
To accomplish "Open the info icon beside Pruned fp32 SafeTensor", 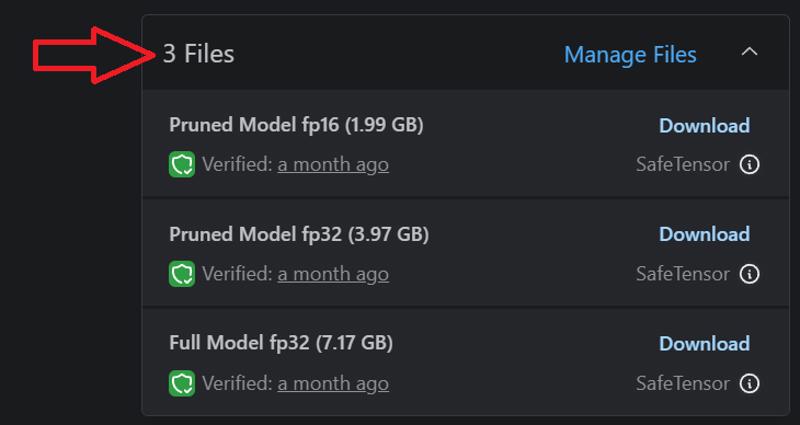I will [x=749, y=274].
